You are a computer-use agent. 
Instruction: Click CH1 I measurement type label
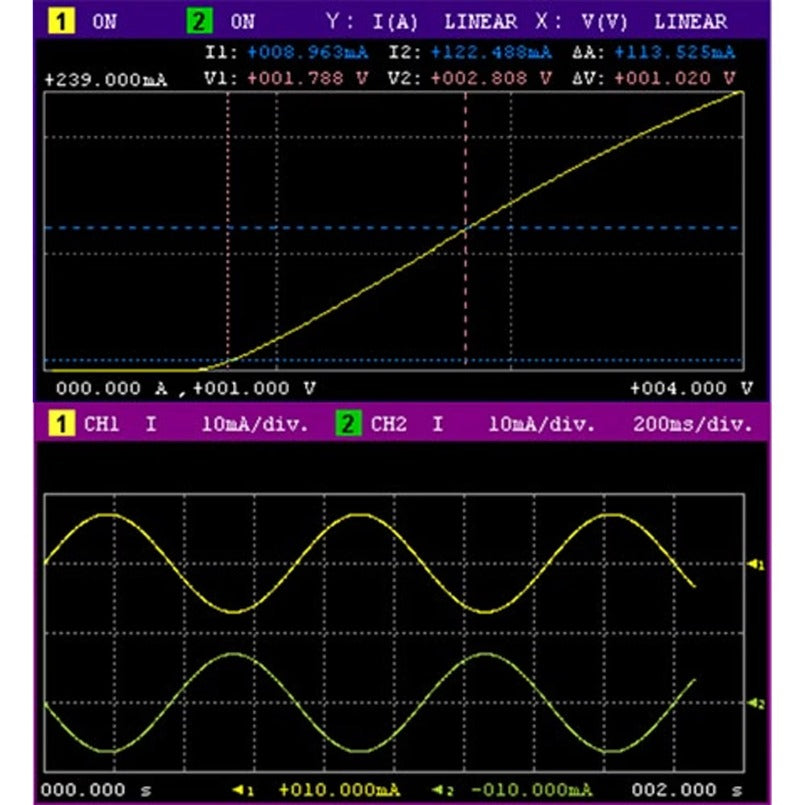click(x=151, y=424)
